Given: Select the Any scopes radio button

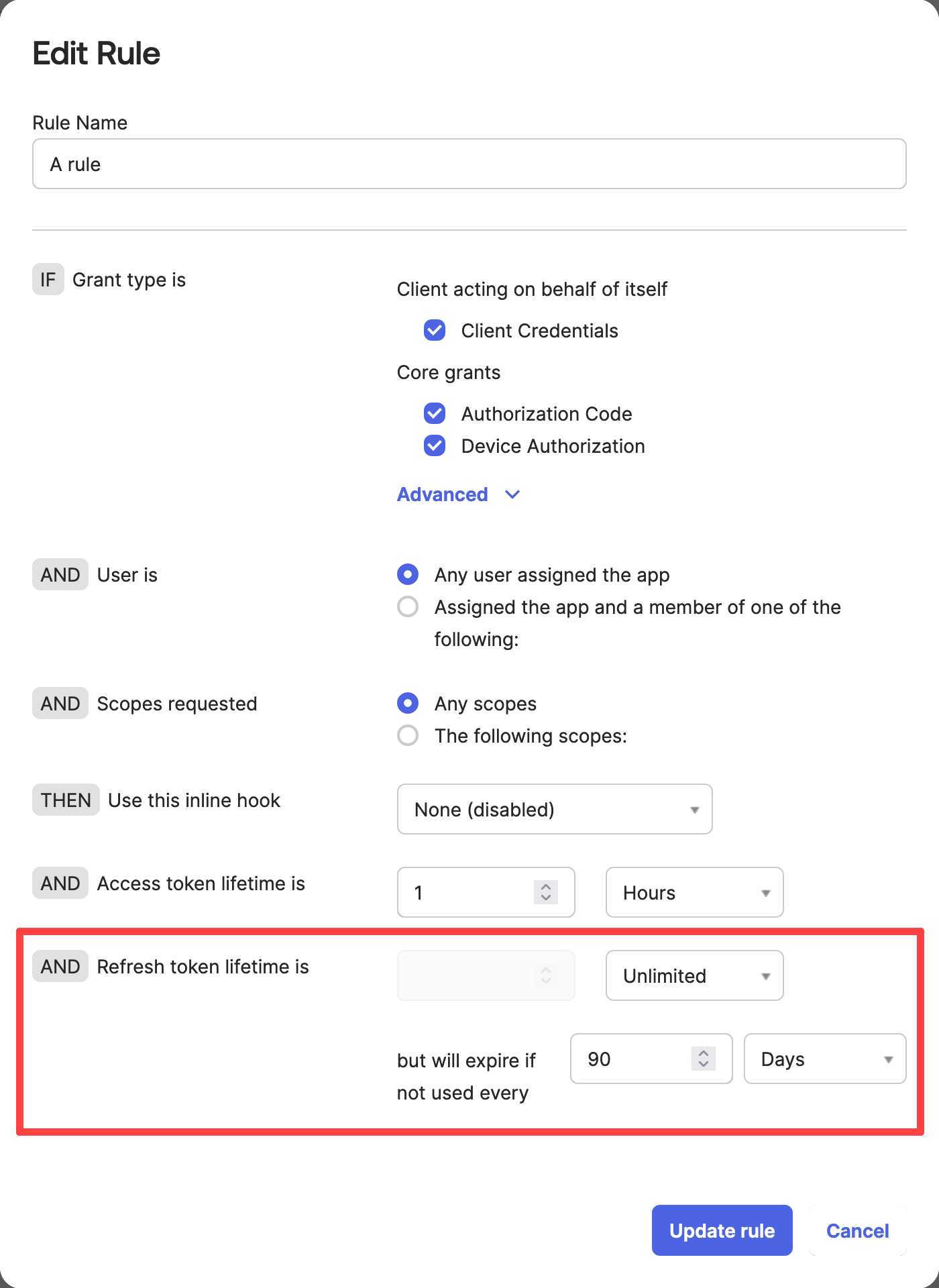Looking at the screenshot, I should click(x=408, y=703).
